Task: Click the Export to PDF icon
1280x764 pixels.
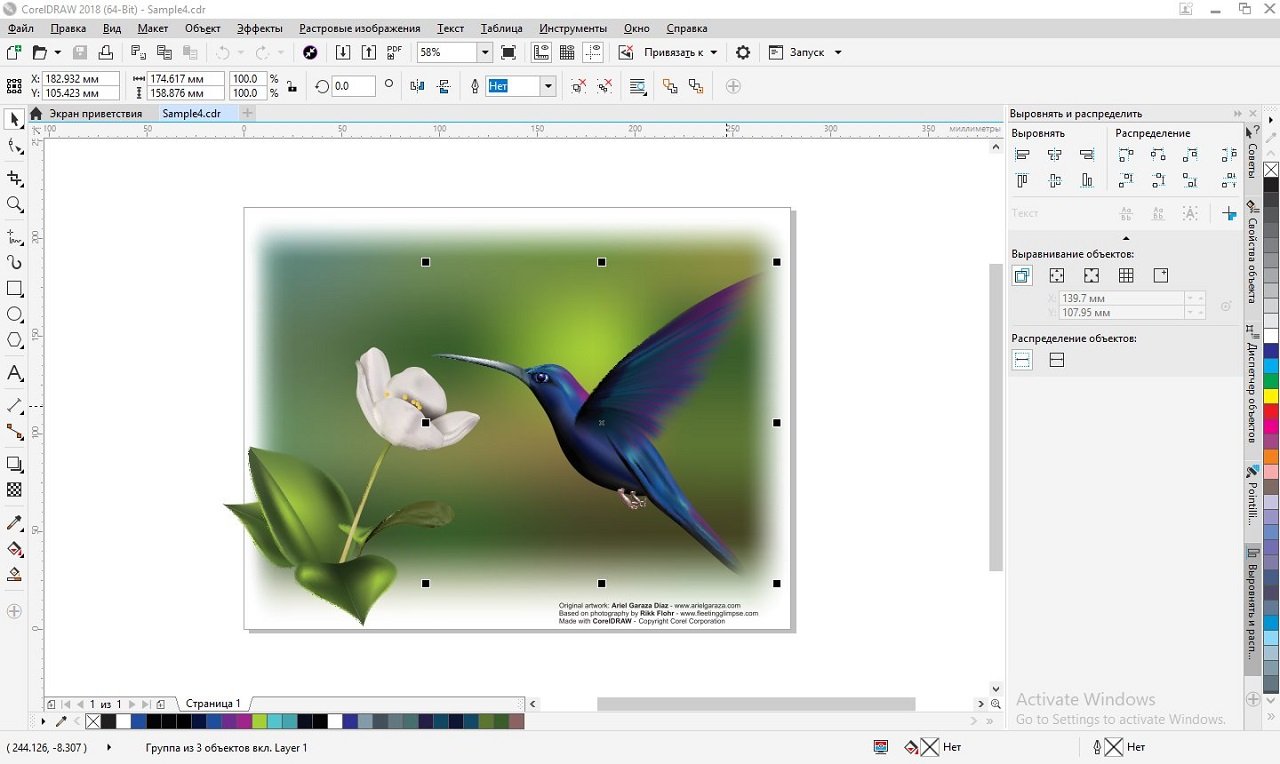Action: coord(395,52)
